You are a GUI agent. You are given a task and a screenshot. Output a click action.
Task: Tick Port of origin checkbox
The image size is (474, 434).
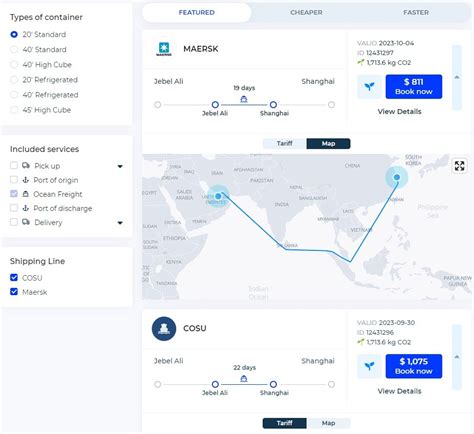pos(14,180)
